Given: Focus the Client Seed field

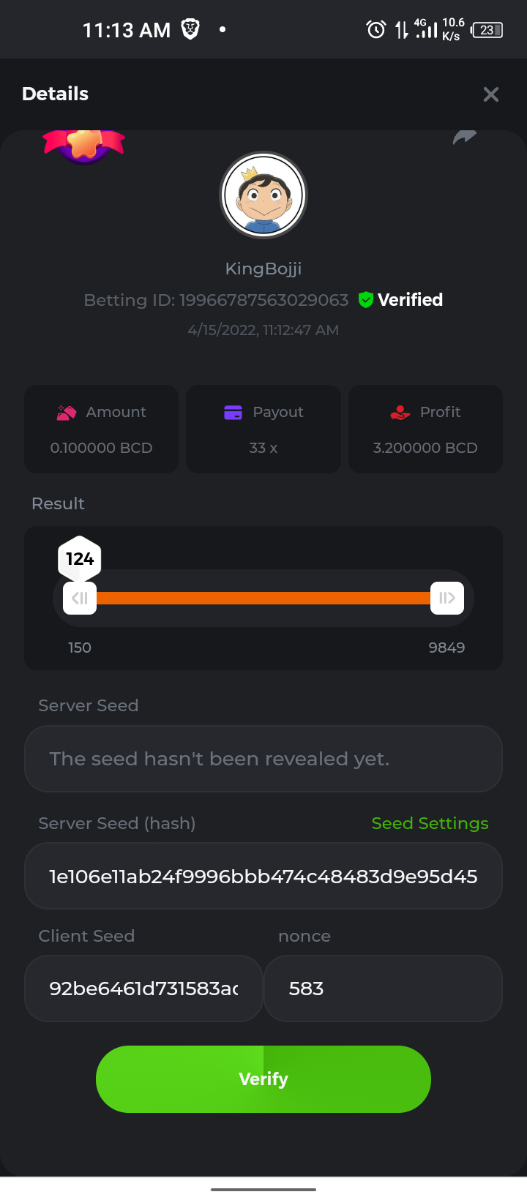Looking at the screenshot, I should 144,988.
